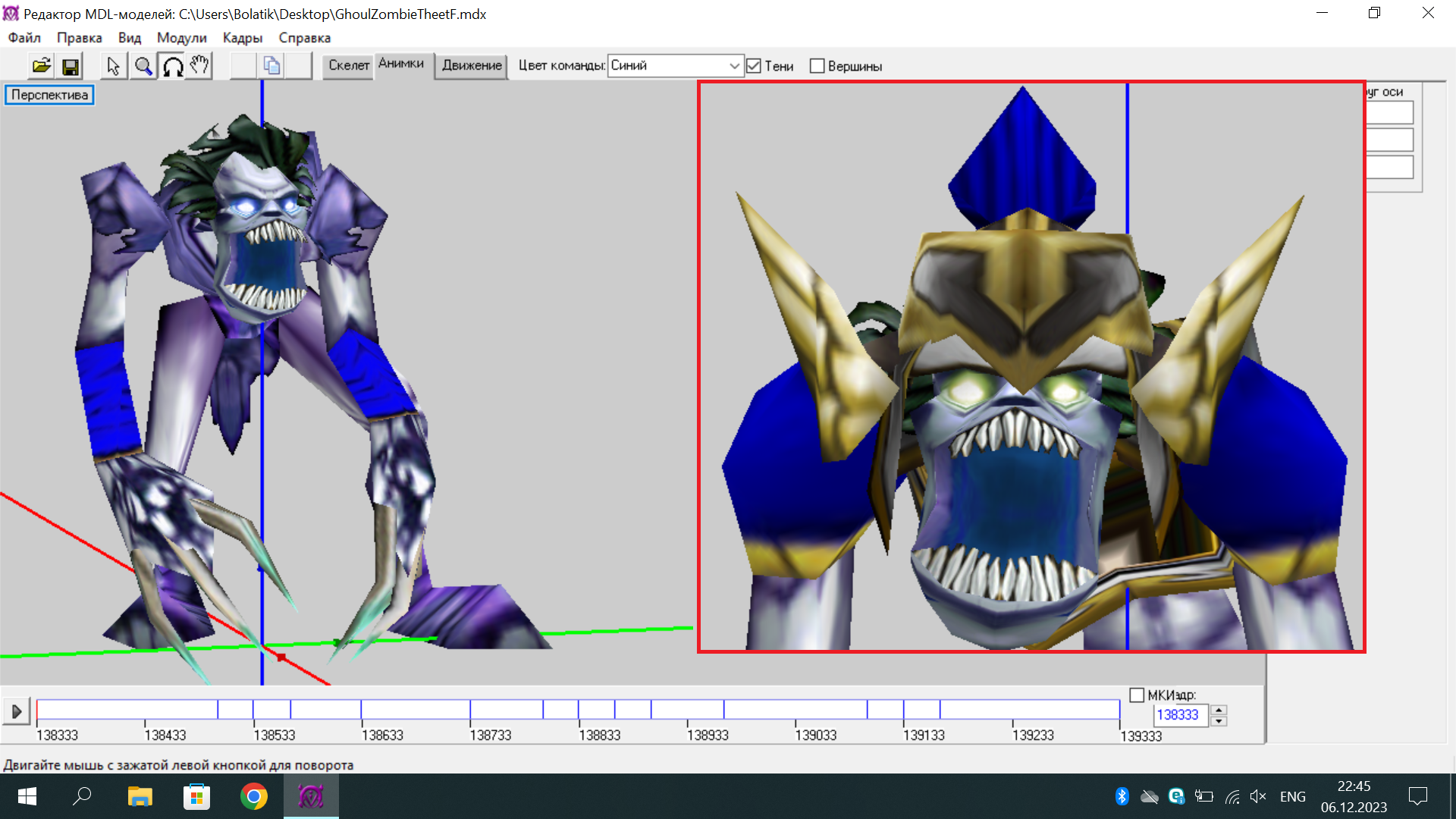This screenshot has width=1456, height=819.
Task: Launch Google Chrome from the taskbar
Action: click(254, 796)
